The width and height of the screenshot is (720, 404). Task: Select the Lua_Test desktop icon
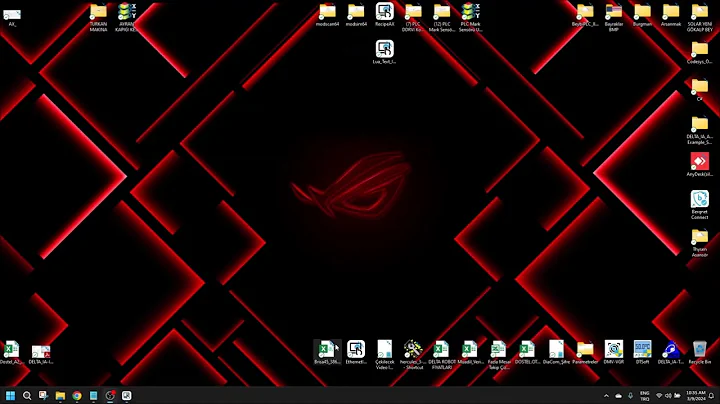pos(384,49)
